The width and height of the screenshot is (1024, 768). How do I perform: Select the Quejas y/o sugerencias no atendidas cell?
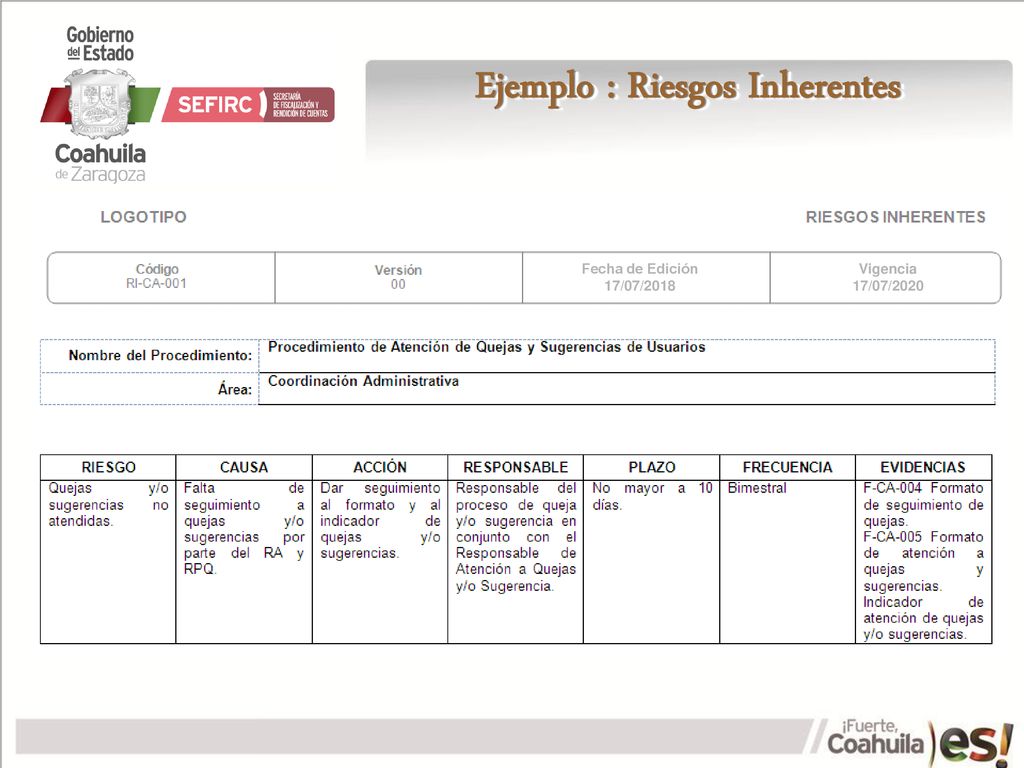click(x=108, y=562)
